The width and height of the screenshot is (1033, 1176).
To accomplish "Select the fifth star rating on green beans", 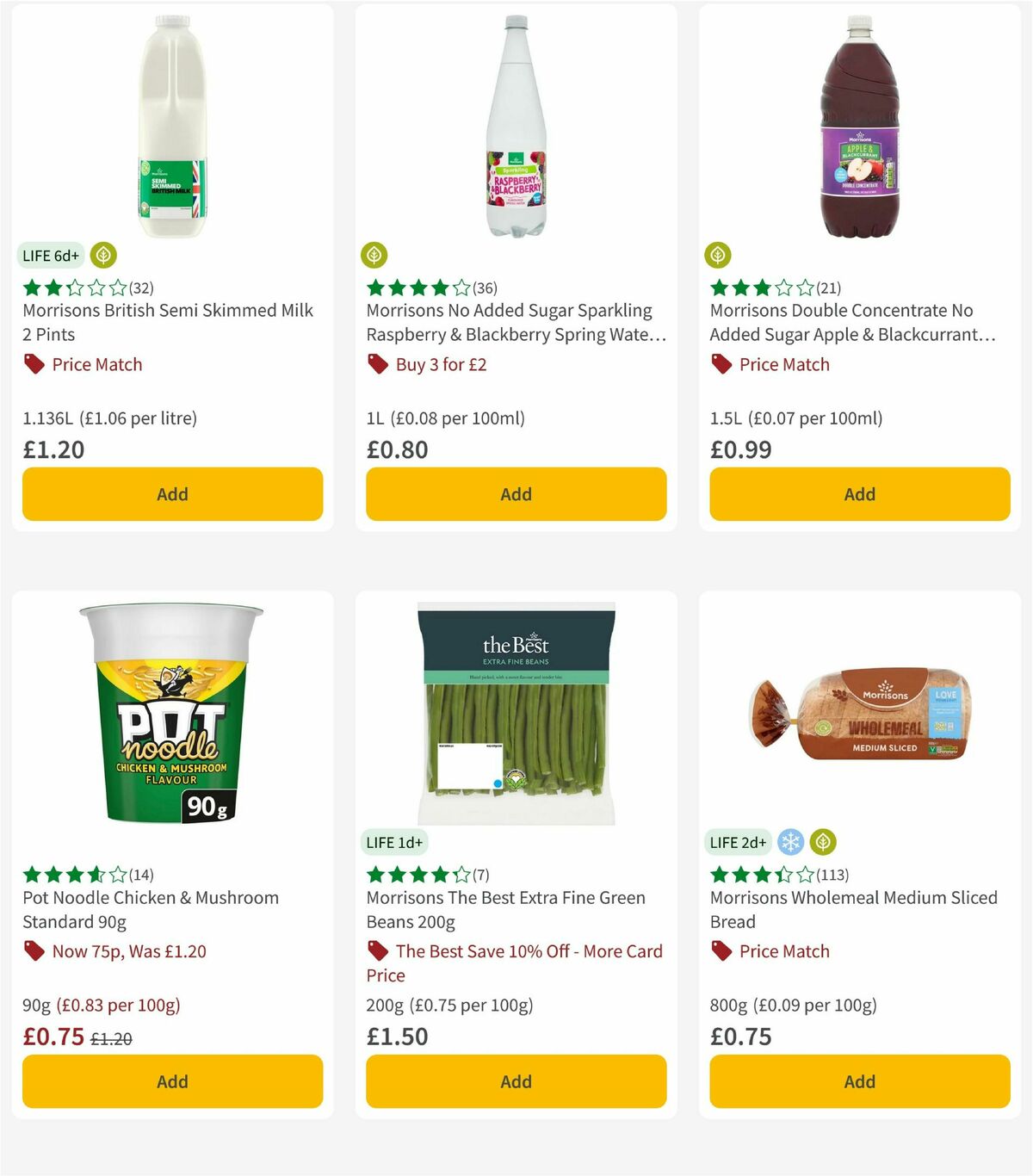I will point(462,874).
